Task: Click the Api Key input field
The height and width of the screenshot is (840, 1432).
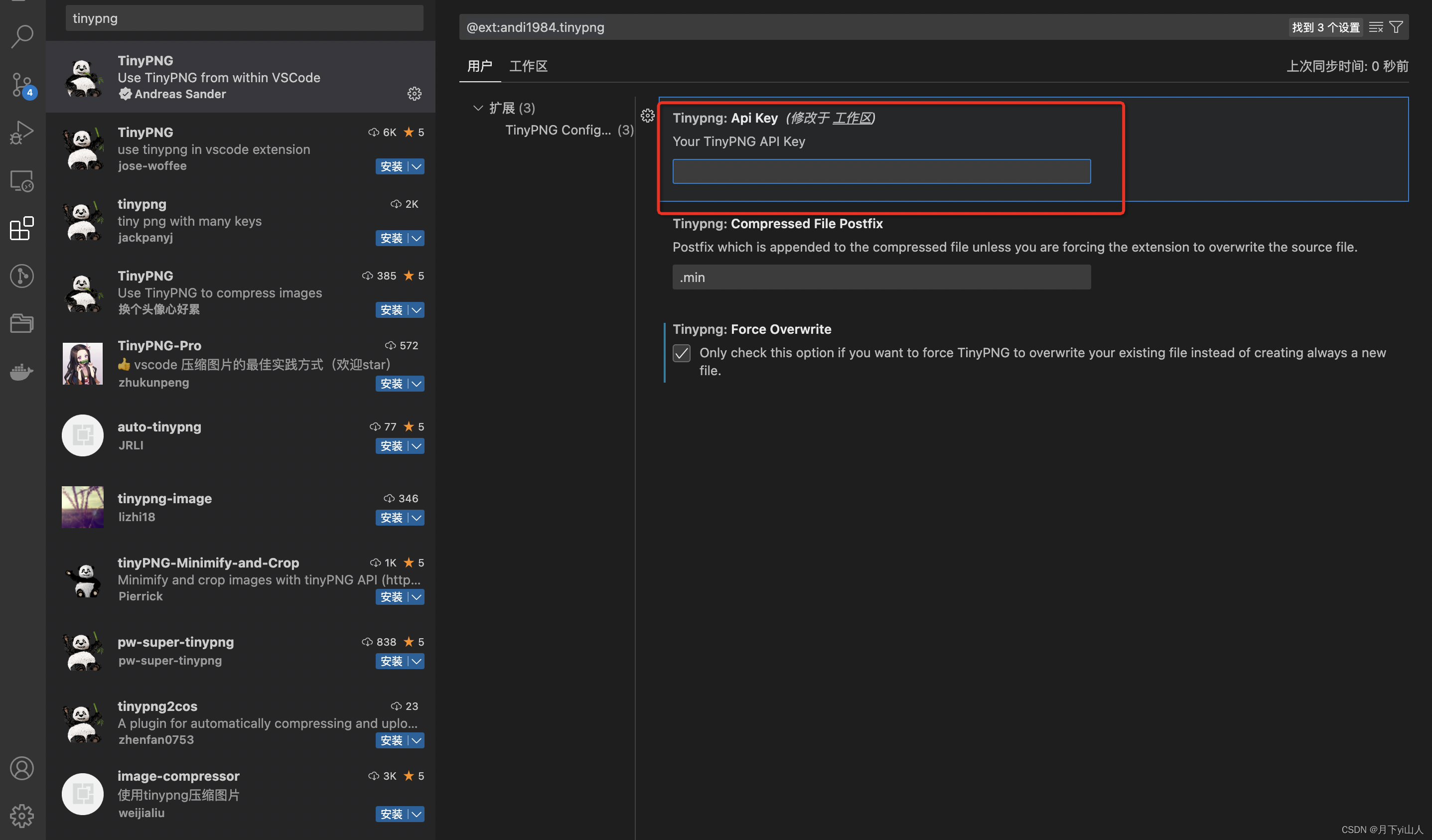Action: coord(881,172)
